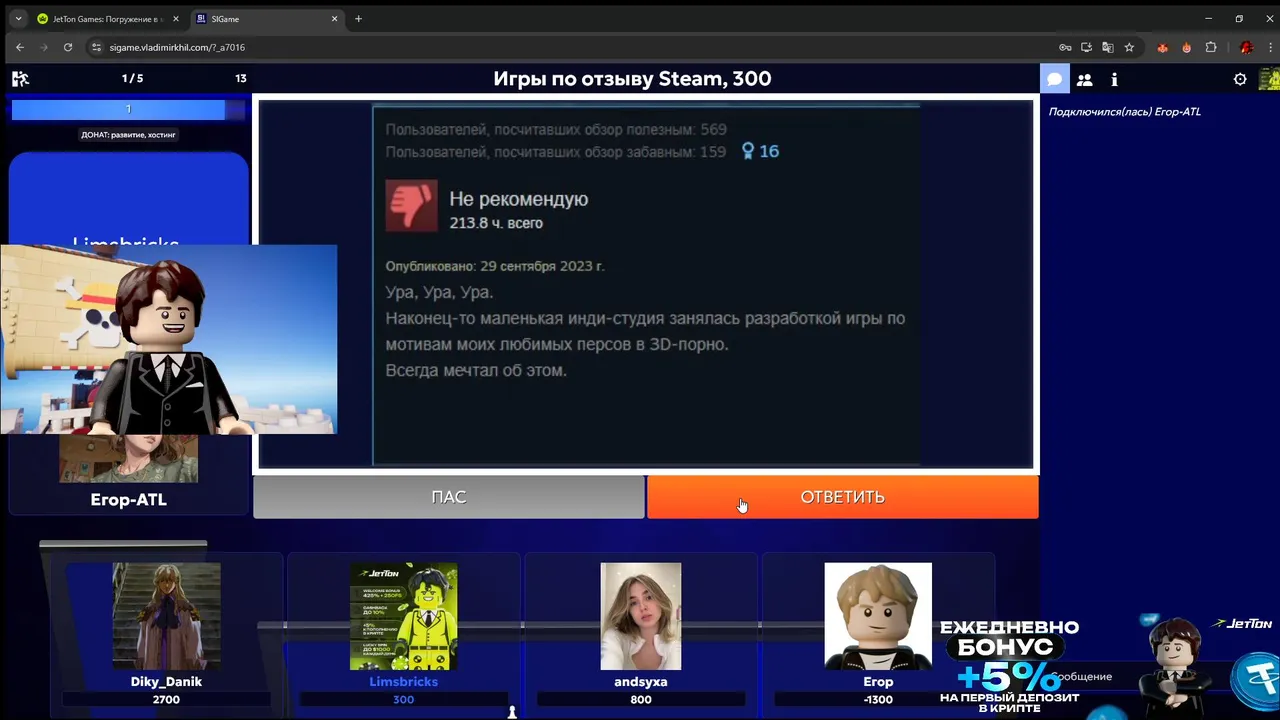1280x720 pixels.
Task: Click the round progress bar labeled 1
Action: point(128,109)
